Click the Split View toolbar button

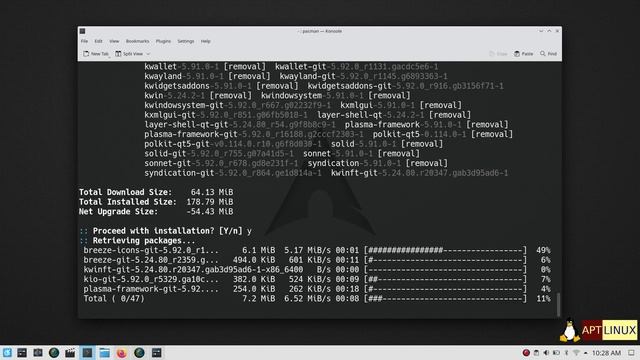coord(129,54)
